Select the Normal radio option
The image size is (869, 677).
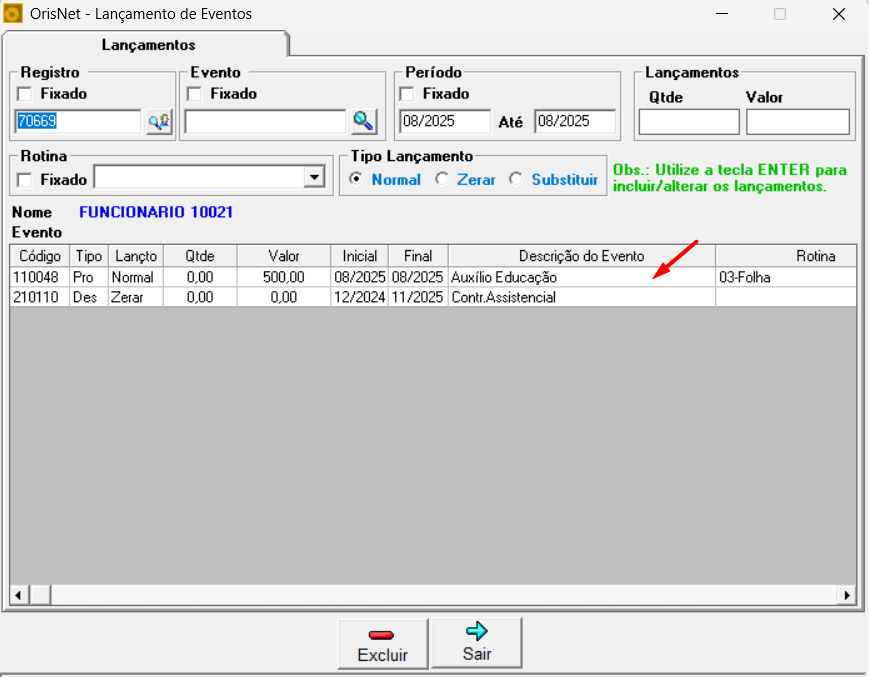tap(355, 180)
